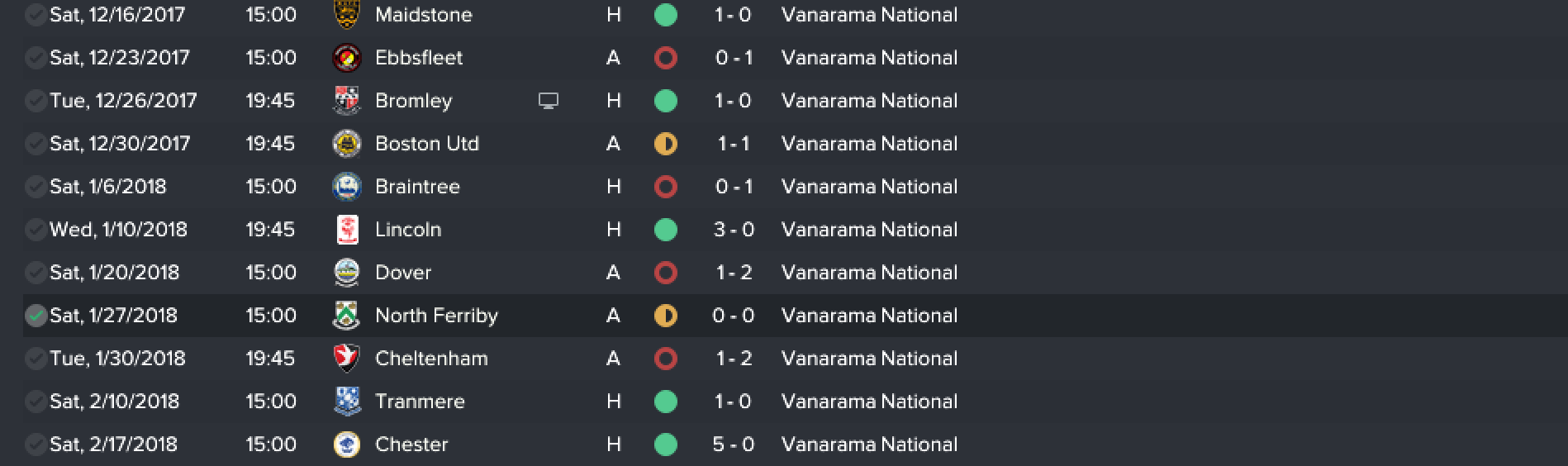This screenshot has height=466, width=1568.
Task: Click the TV broadcast icon on Bromley row
Action: coord(549,101)
